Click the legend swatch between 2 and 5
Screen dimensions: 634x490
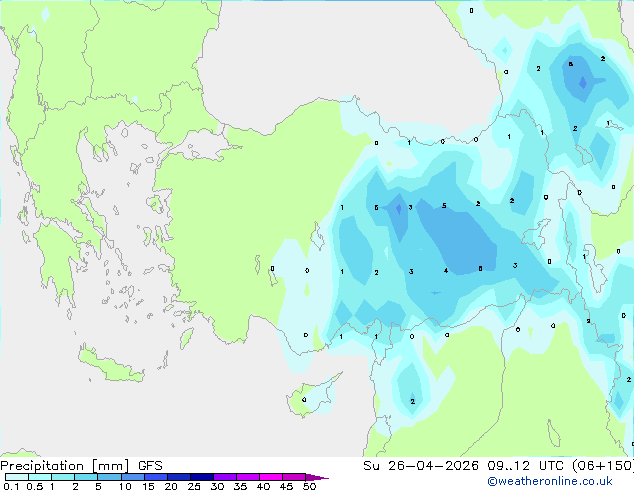(86, 477)
